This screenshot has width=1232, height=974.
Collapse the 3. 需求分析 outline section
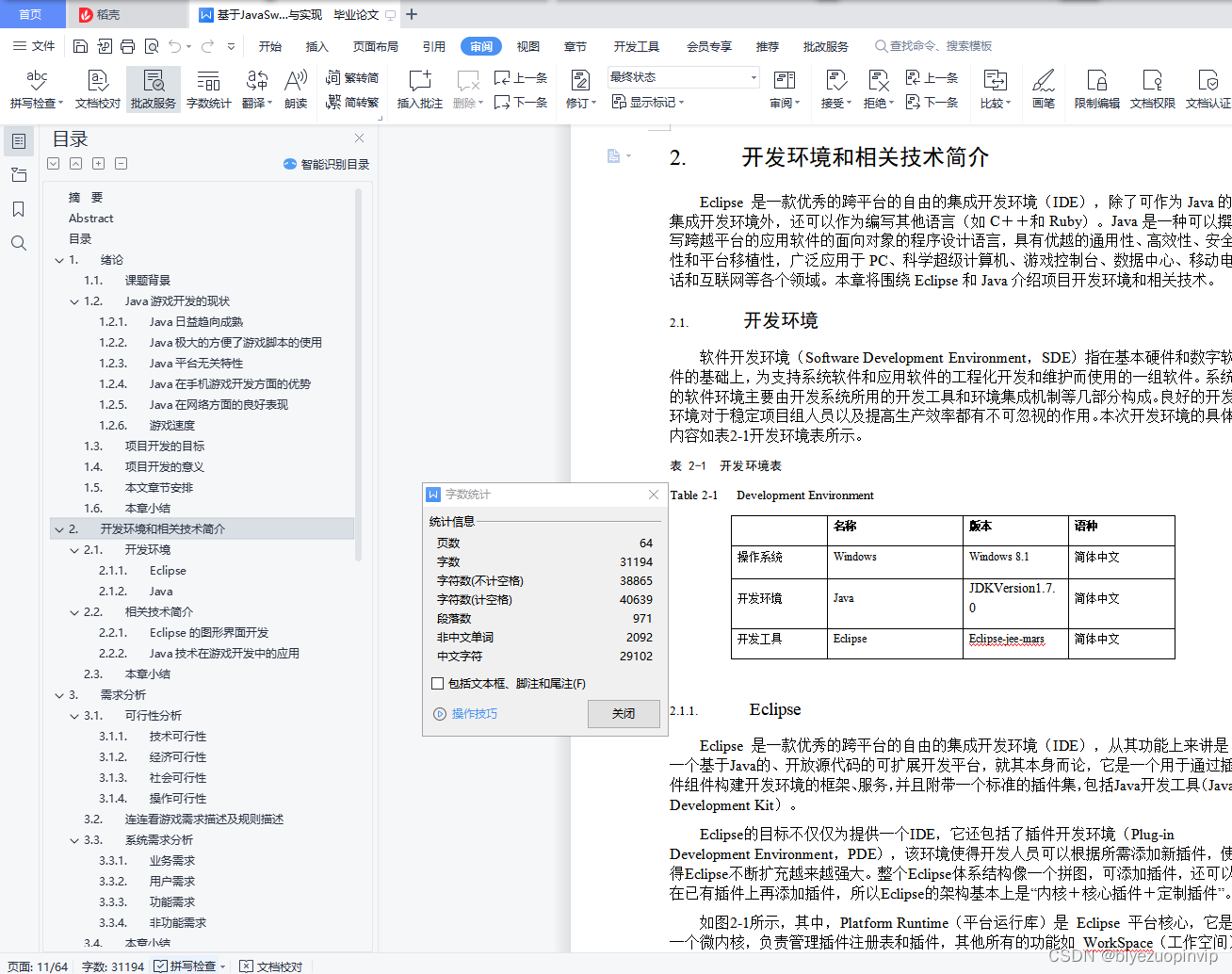click(x=59, y=695)
